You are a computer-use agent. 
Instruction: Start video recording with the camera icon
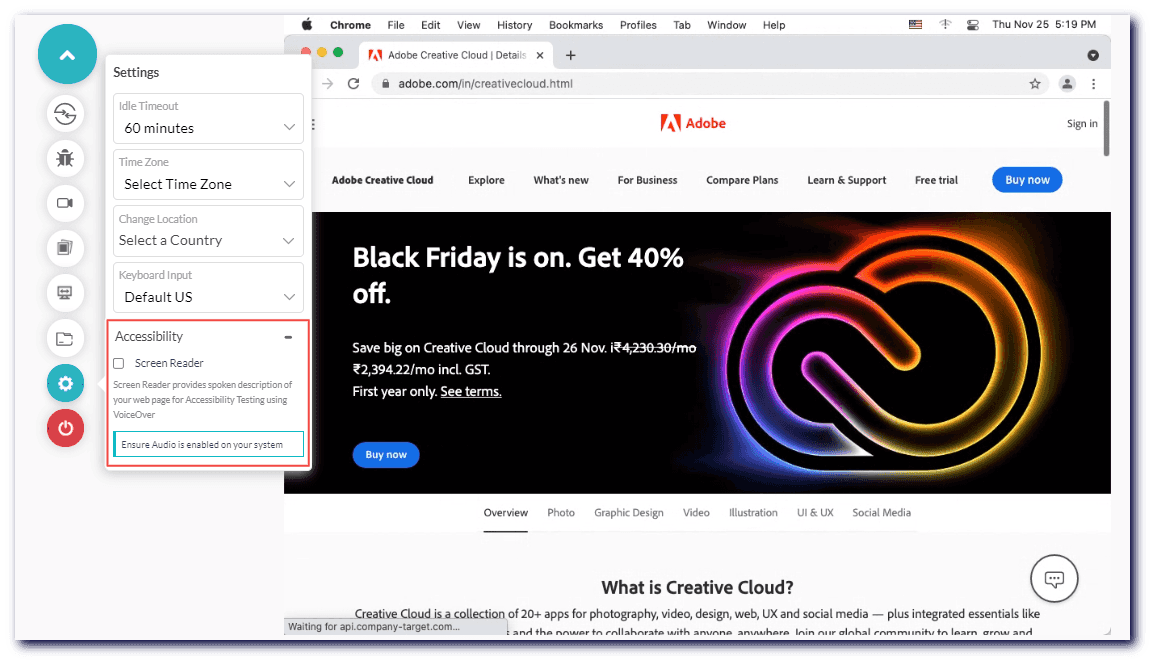click(66, 203)
